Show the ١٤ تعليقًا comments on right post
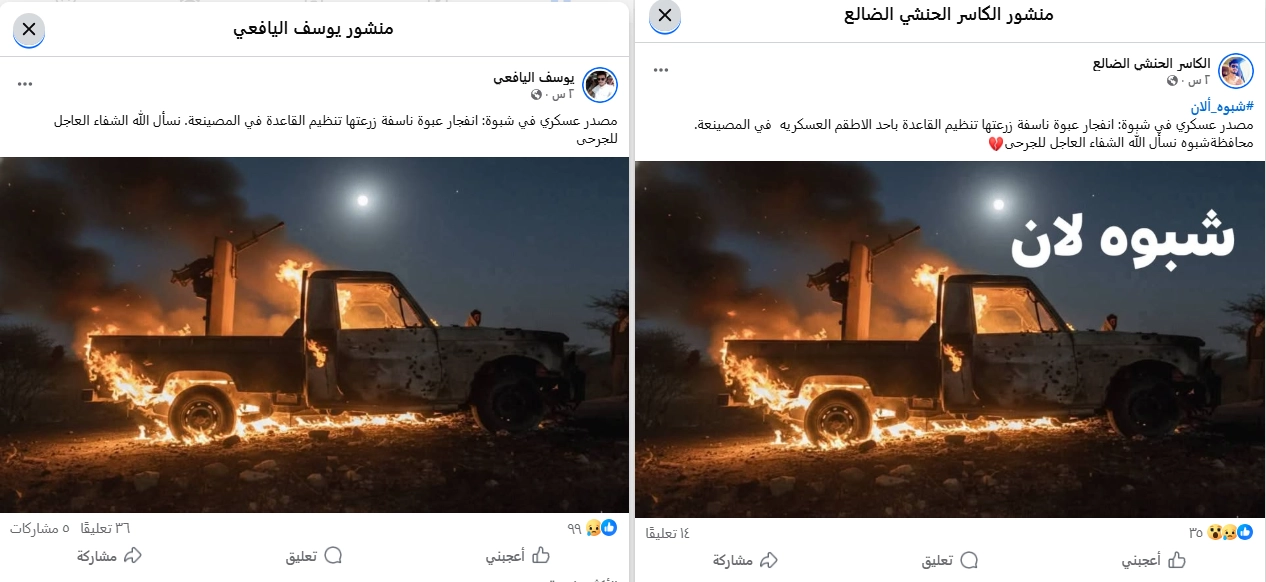The width and height of the screenshot is (1266, 582). pyautogui.click(x=668, y=532)
